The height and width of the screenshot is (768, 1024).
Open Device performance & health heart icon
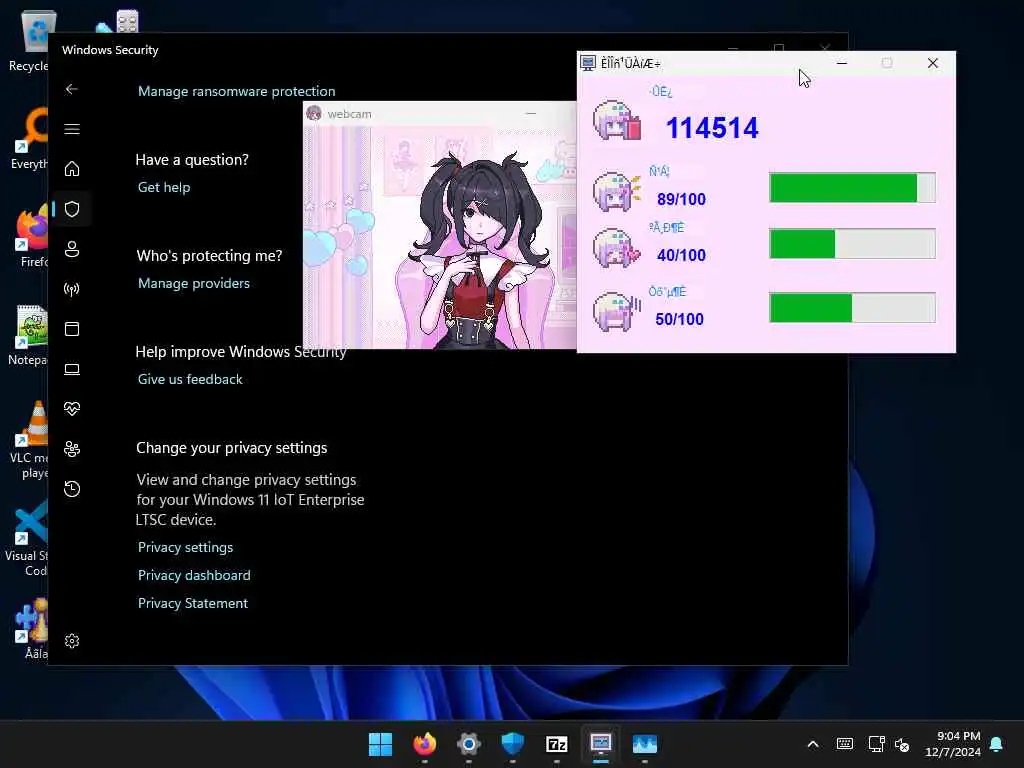72,409
